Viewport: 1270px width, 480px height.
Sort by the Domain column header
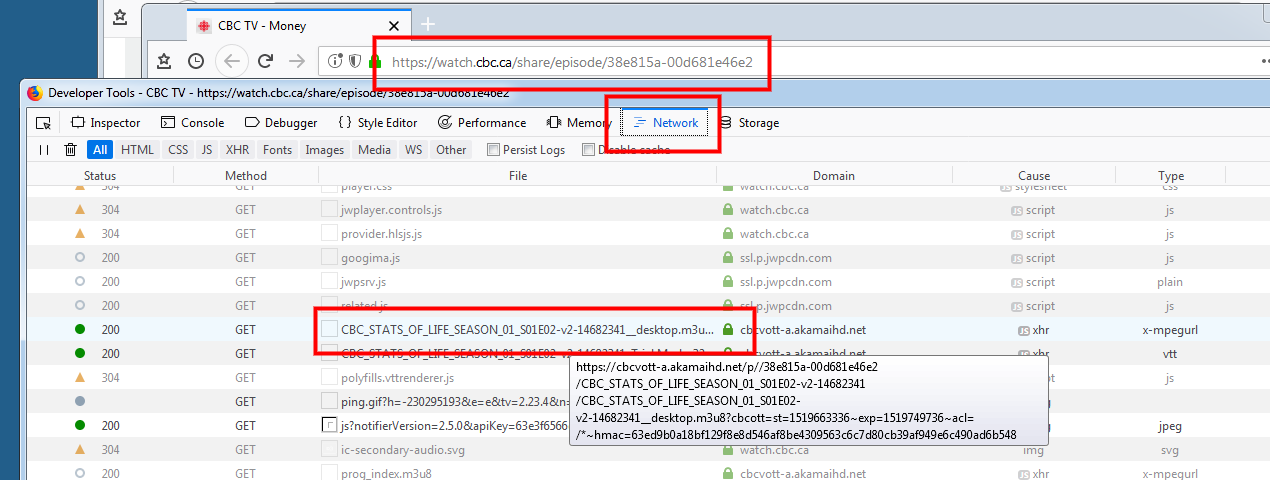(x=834, y=175)
